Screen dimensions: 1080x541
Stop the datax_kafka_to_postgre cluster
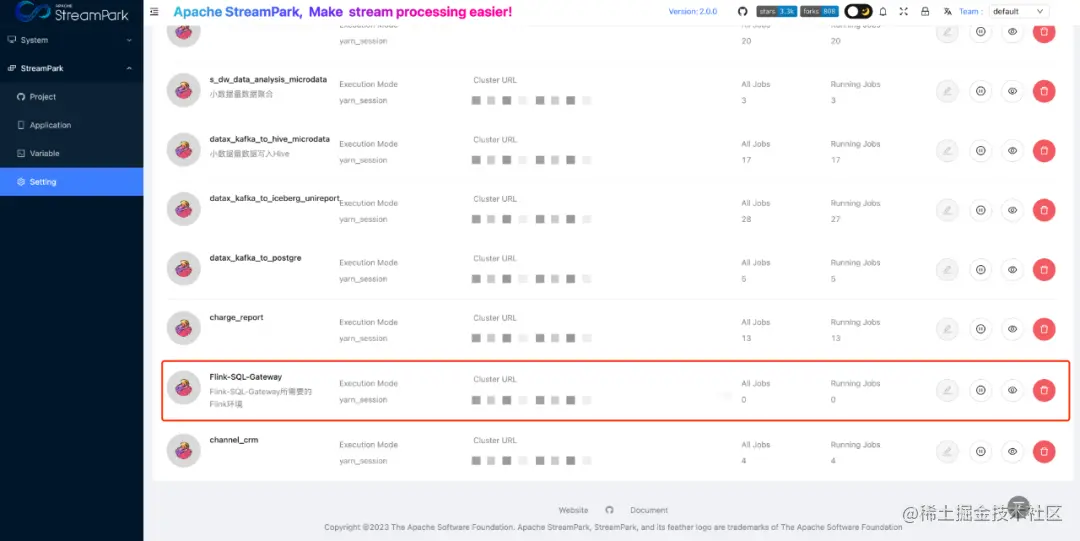(x=980, y=269)
